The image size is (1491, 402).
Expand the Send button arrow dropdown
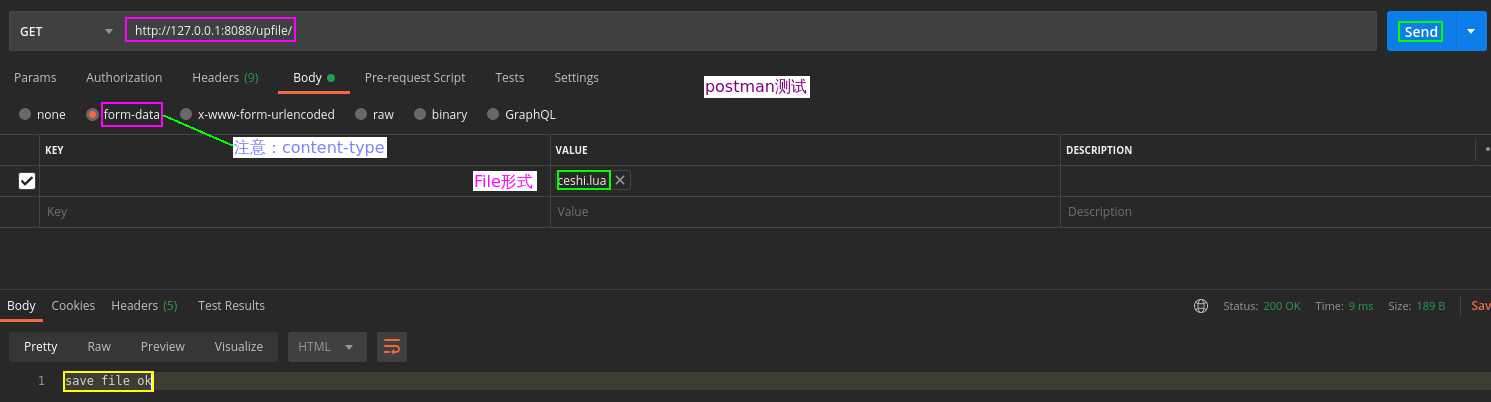pos(1470,31)
